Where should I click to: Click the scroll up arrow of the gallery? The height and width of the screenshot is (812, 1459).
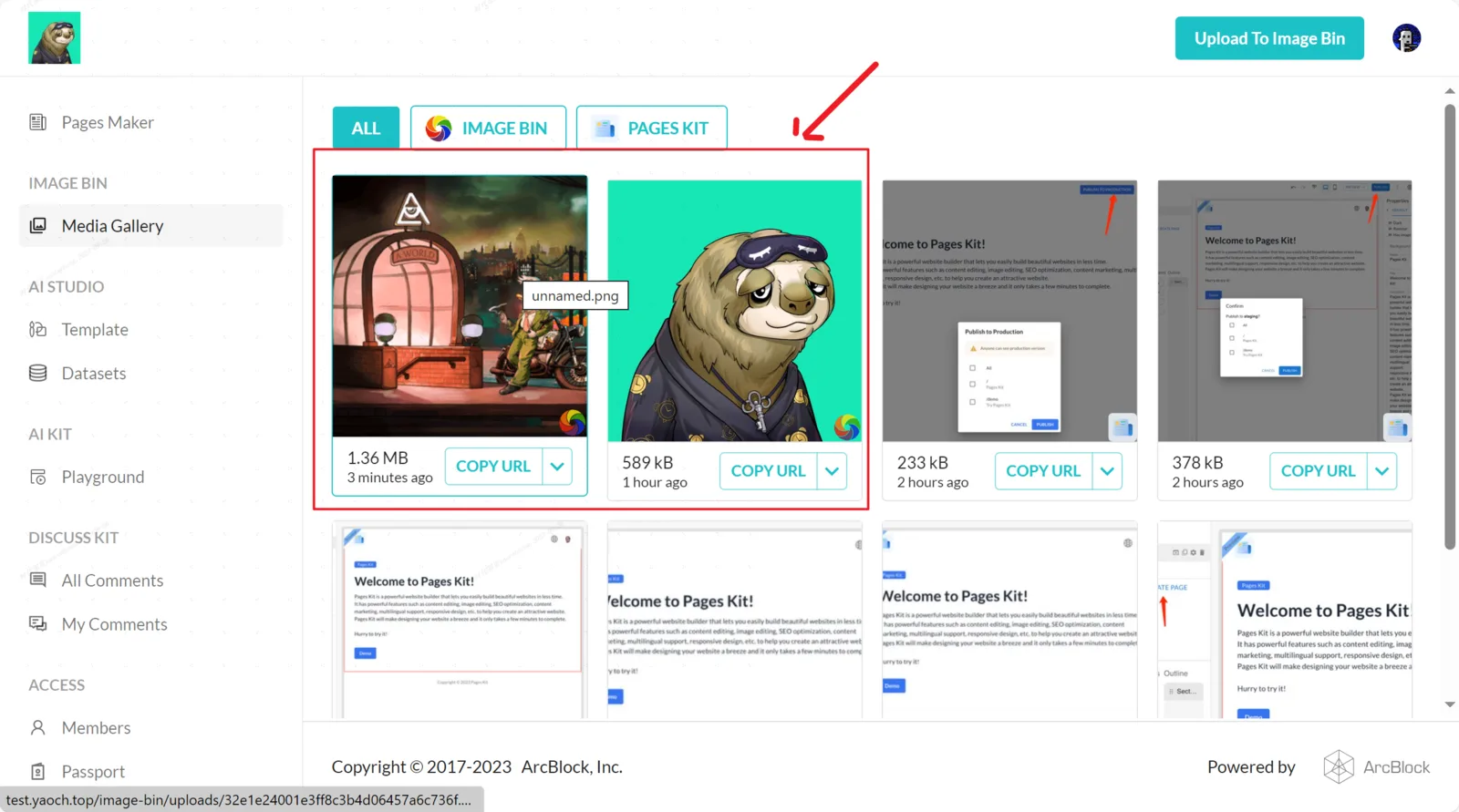coord(1450,91)
